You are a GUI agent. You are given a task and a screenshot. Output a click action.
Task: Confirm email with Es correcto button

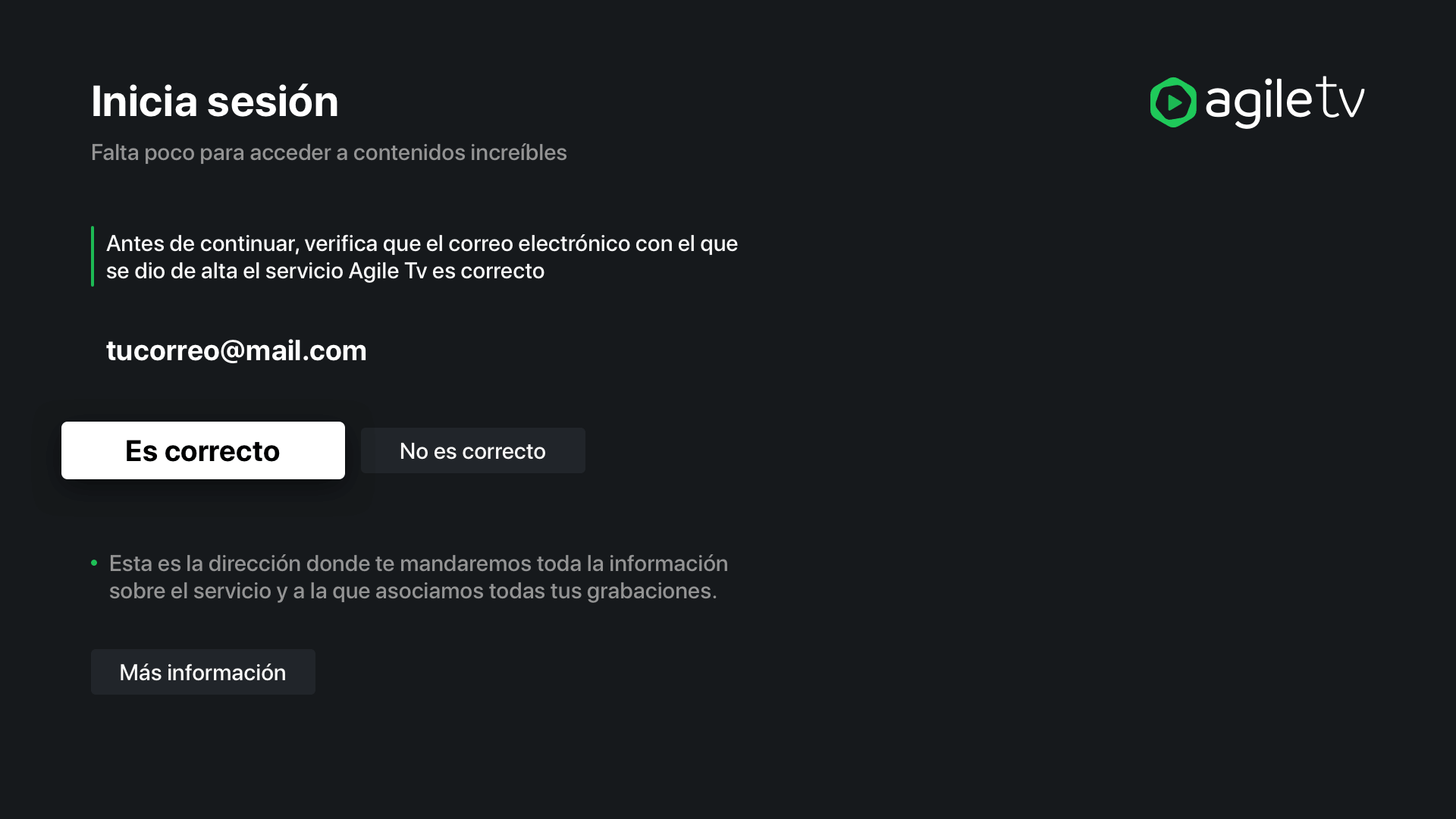203,450
